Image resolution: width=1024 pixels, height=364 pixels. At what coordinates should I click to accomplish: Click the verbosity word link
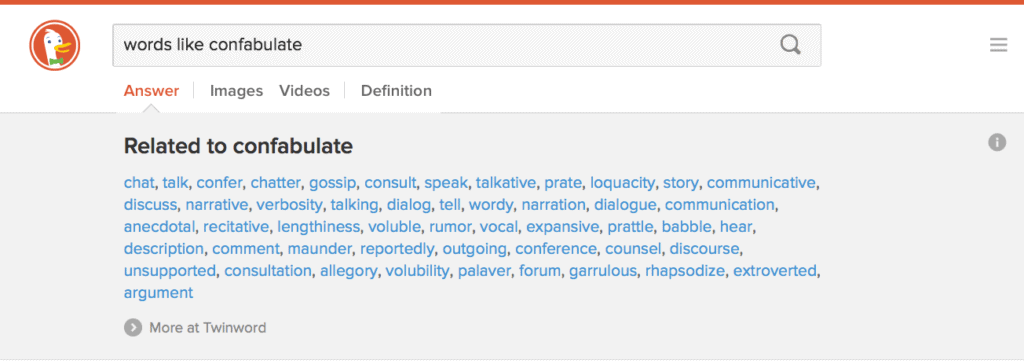pos(289,205)
